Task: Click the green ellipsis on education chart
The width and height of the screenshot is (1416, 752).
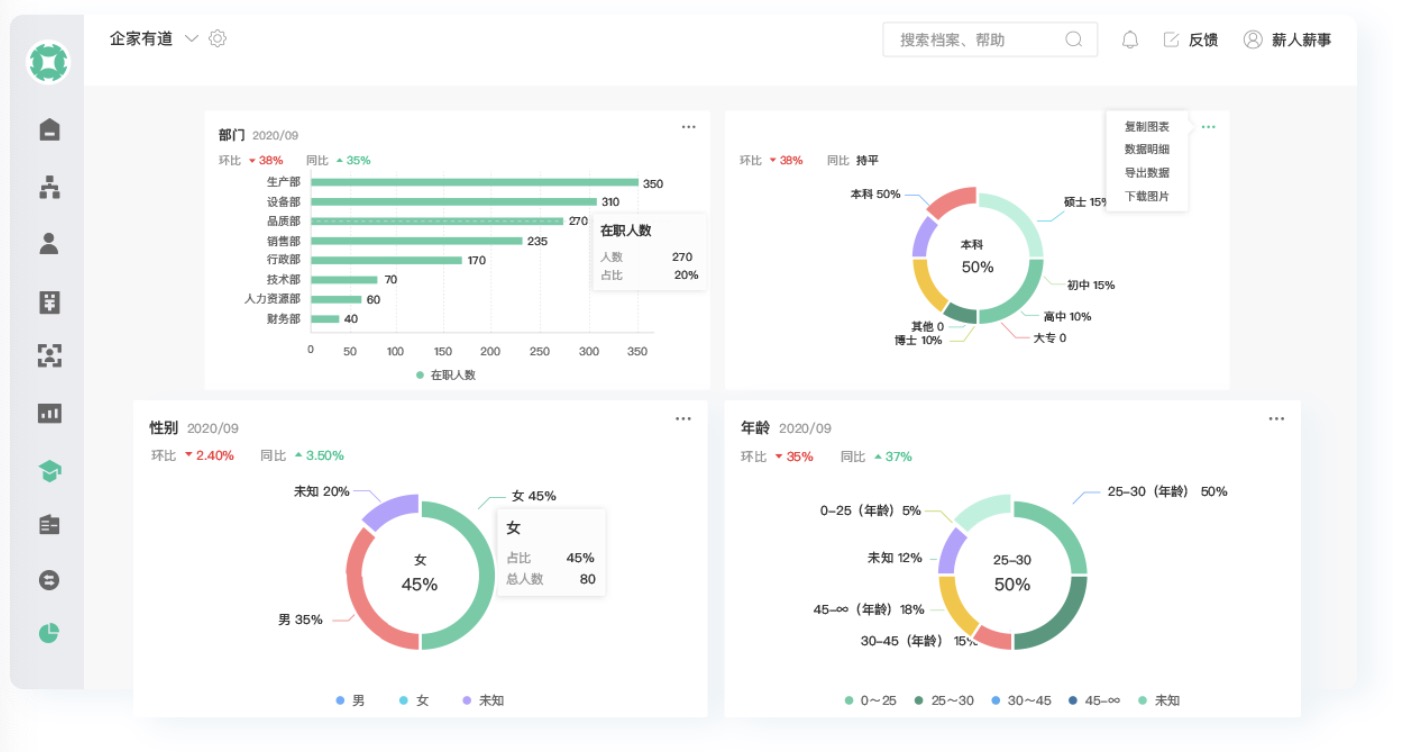Action: click(x=1209, y=127)
